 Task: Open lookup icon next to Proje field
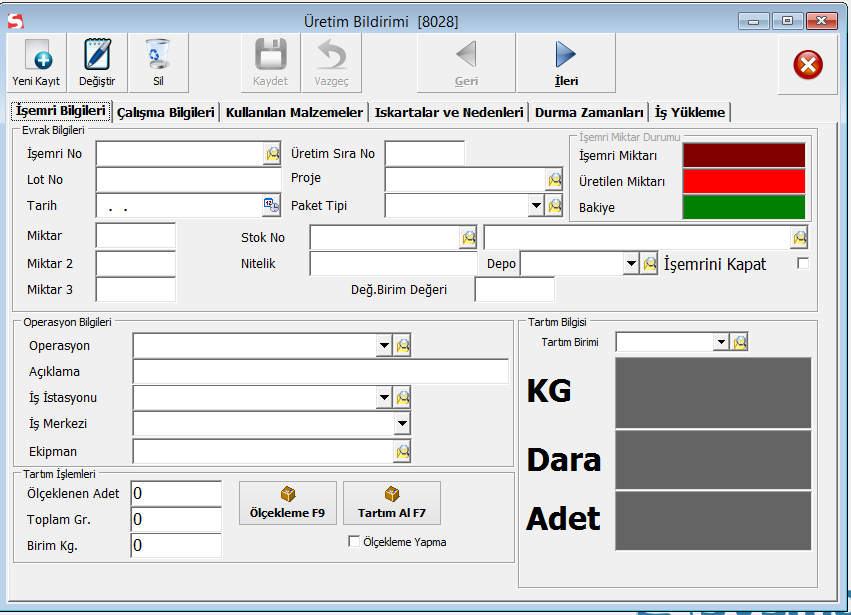[x=555, y=179]
